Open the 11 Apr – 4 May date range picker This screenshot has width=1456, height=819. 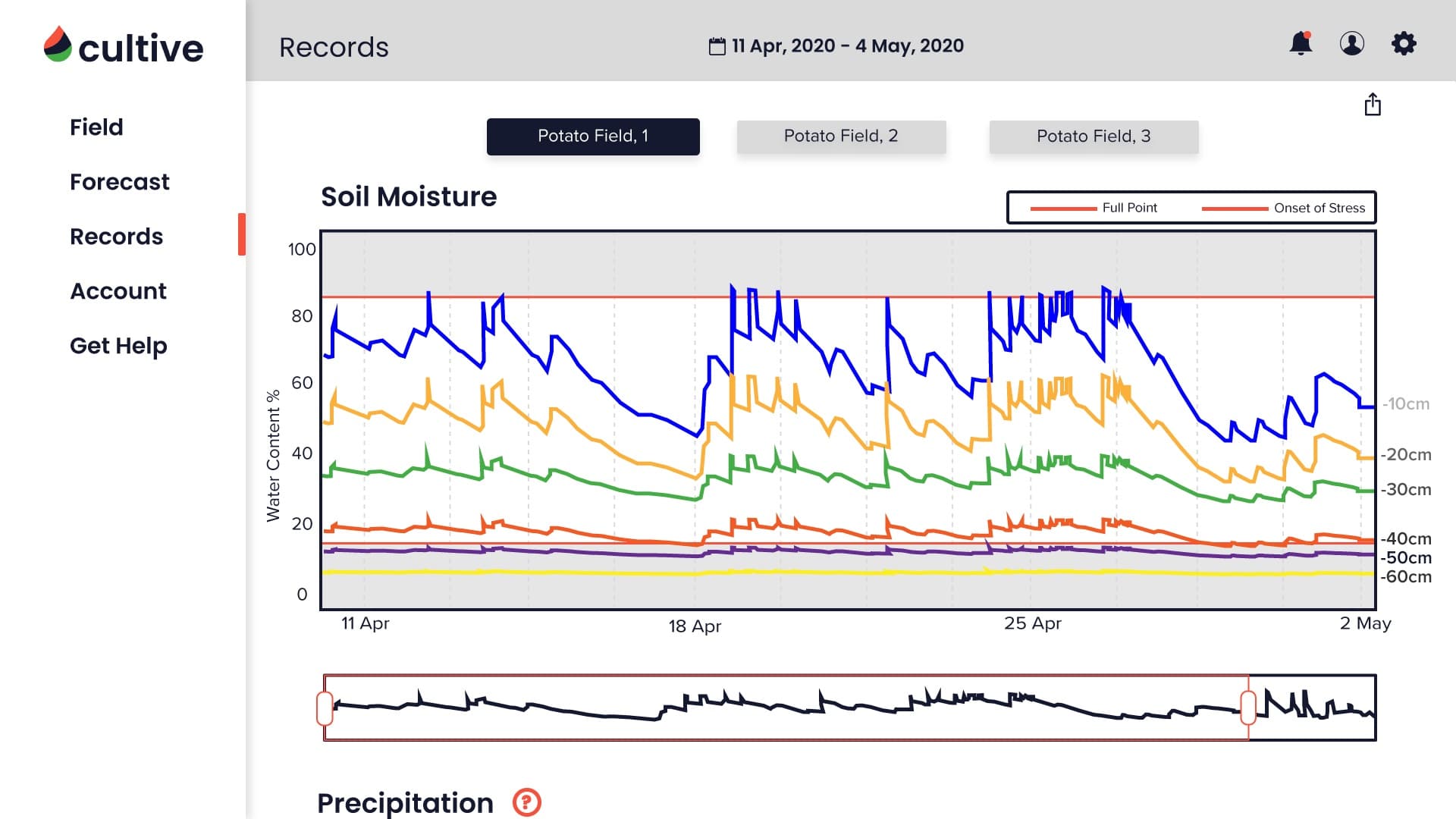[x=847, y=46]
